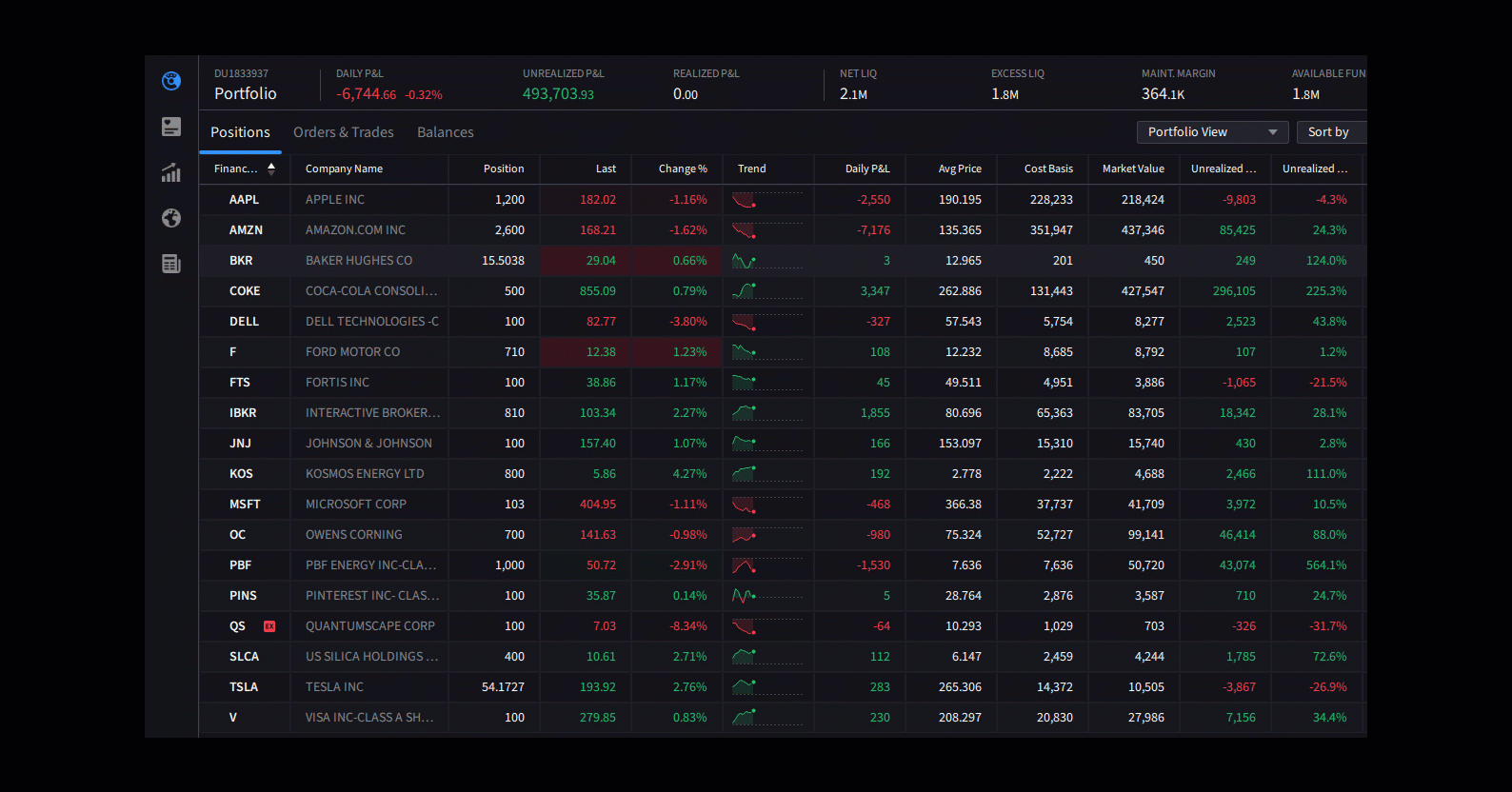
Task: Open the Sort by dropdown
Action: tap(1331, 132)
